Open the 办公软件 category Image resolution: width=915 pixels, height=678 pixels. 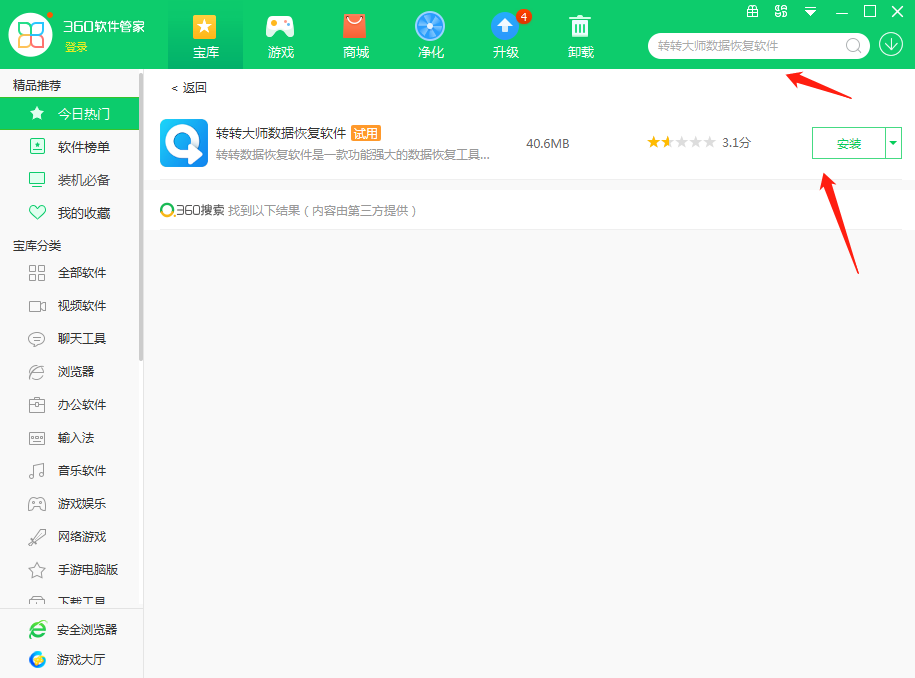pos(69,404)
